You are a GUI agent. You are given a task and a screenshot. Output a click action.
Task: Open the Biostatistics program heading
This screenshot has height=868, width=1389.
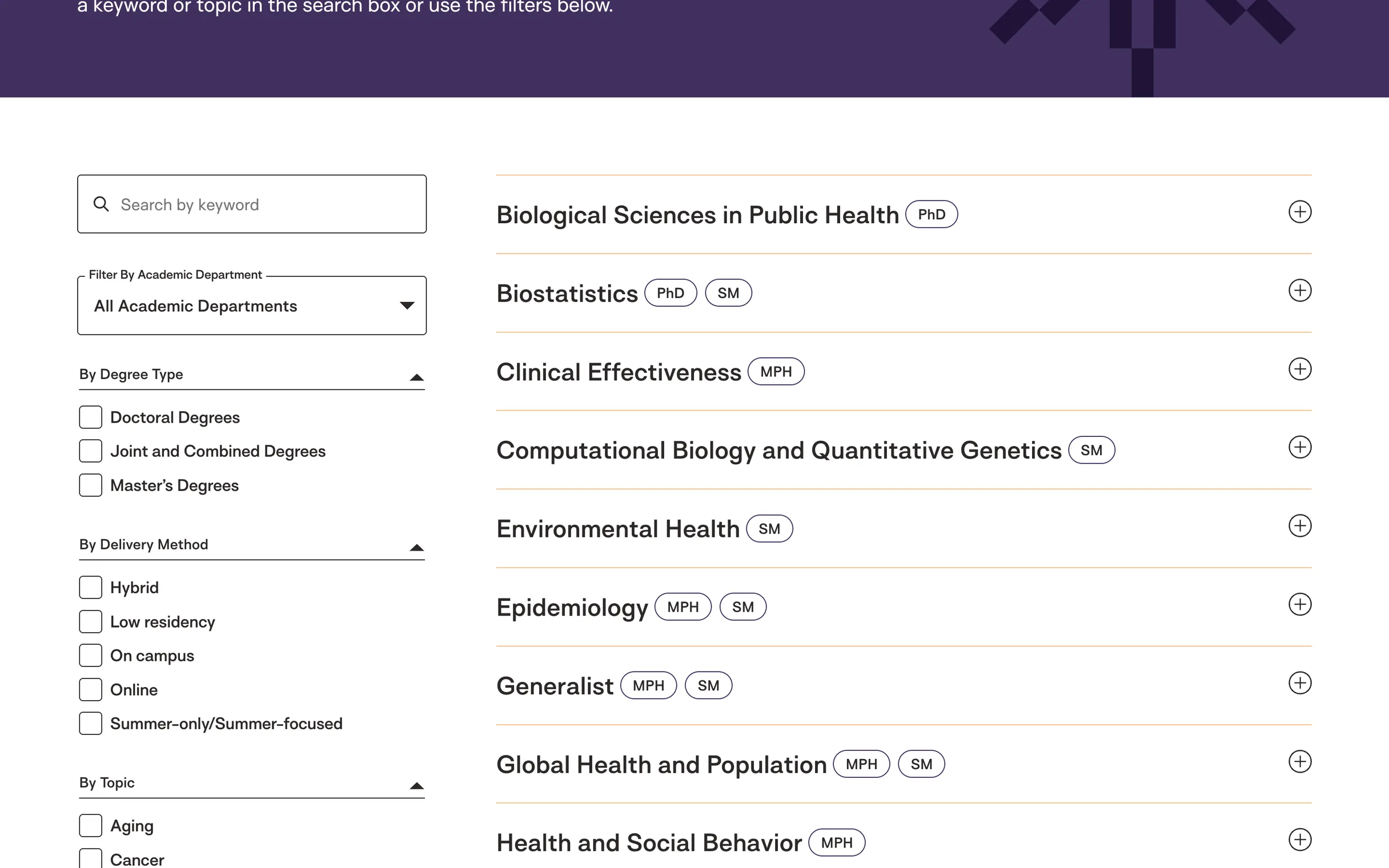click(x=567, y=294)
